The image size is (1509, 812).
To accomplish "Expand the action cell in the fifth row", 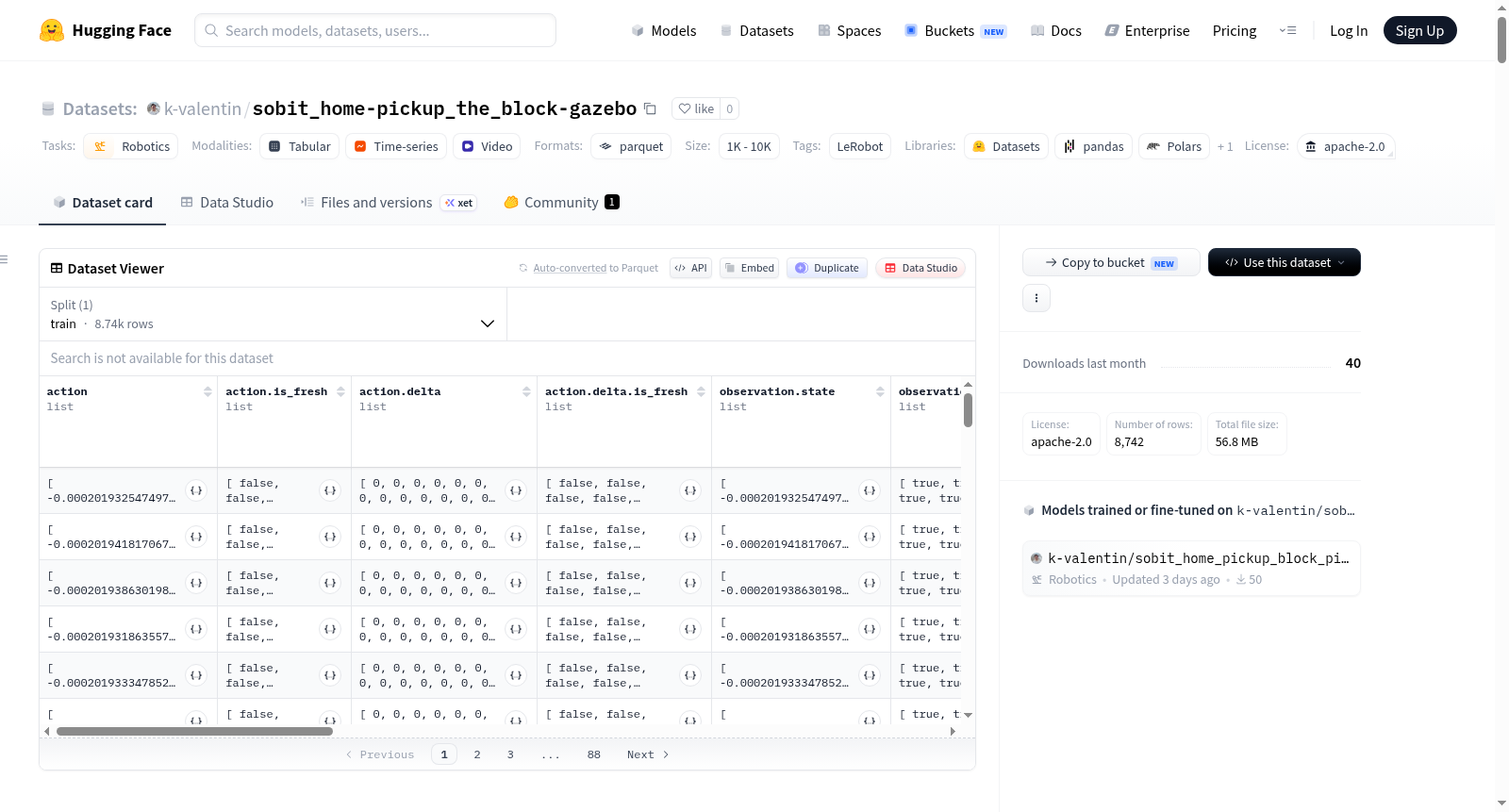I will point(196,675).
